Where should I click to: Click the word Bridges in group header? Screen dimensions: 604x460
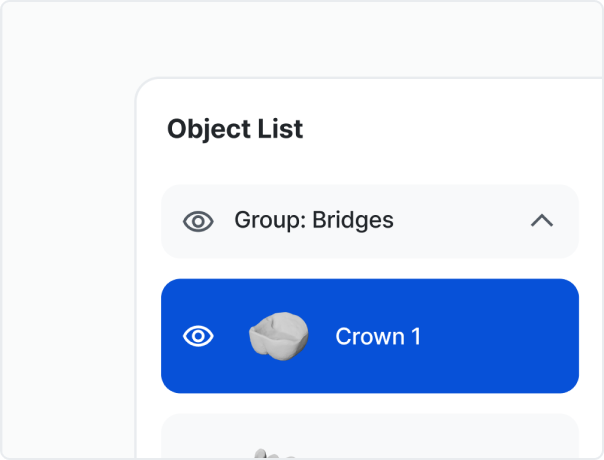(353, 220)
